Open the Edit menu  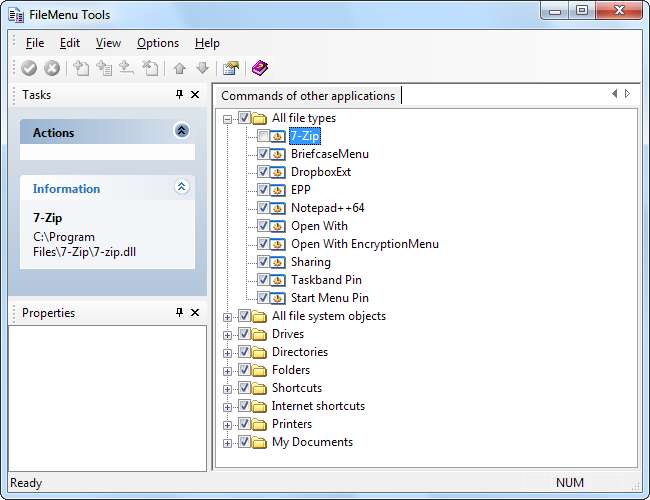[x=69, y=43]
